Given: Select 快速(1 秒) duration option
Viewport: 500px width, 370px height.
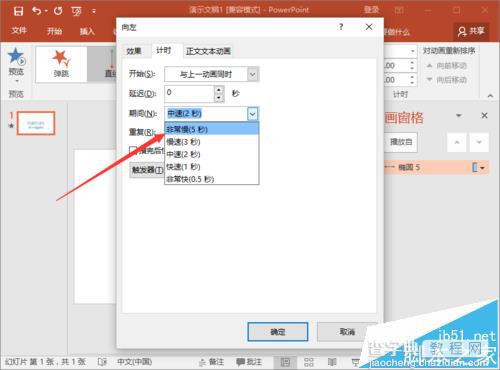Looking at the screenshot, I should [x=211, y=167].
